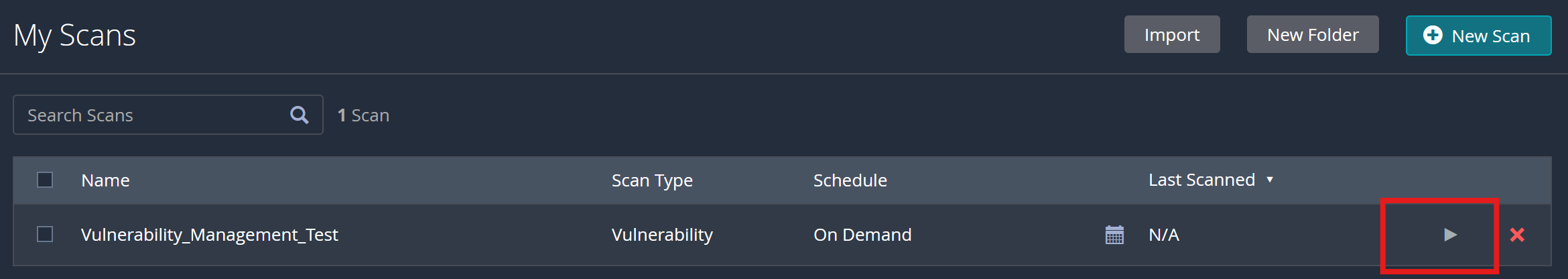Click the sort arrow beside Last Scanned
Viewport: 1568px width, 279px height.
tap(1270, 180)
